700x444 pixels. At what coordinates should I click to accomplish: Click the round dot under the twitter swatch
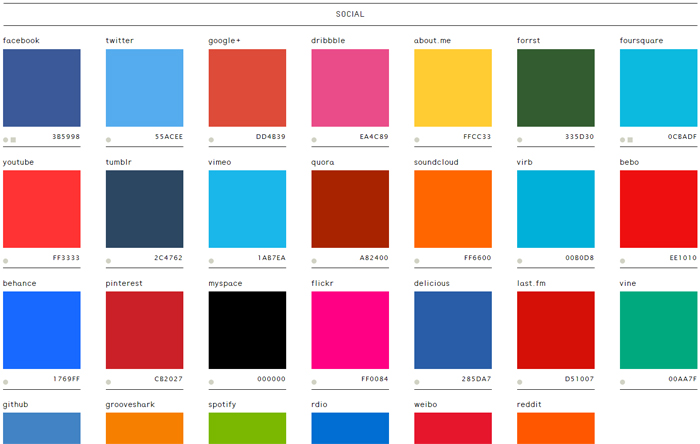pyautogui.click(x=108, y=140)
